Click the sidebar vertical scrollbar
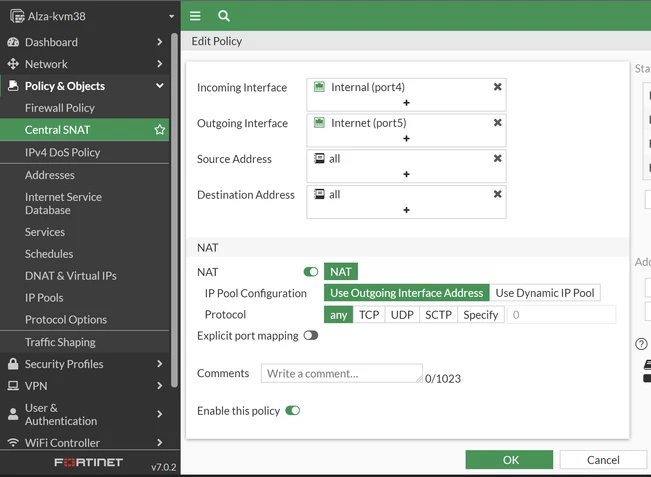651x477 pixels. tap(174, 210)
